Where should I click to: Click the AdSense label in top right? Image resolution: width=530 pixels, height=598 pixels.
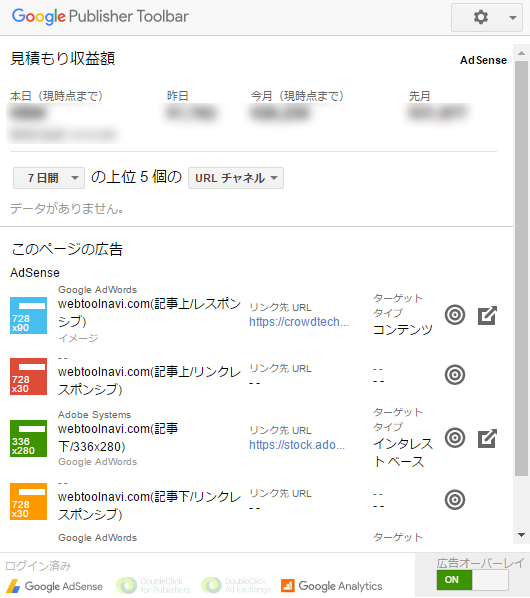(483, 60)
